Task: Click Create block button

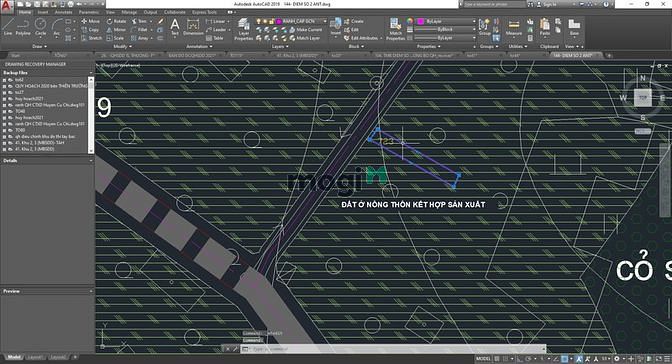Action: pos(354,21)
